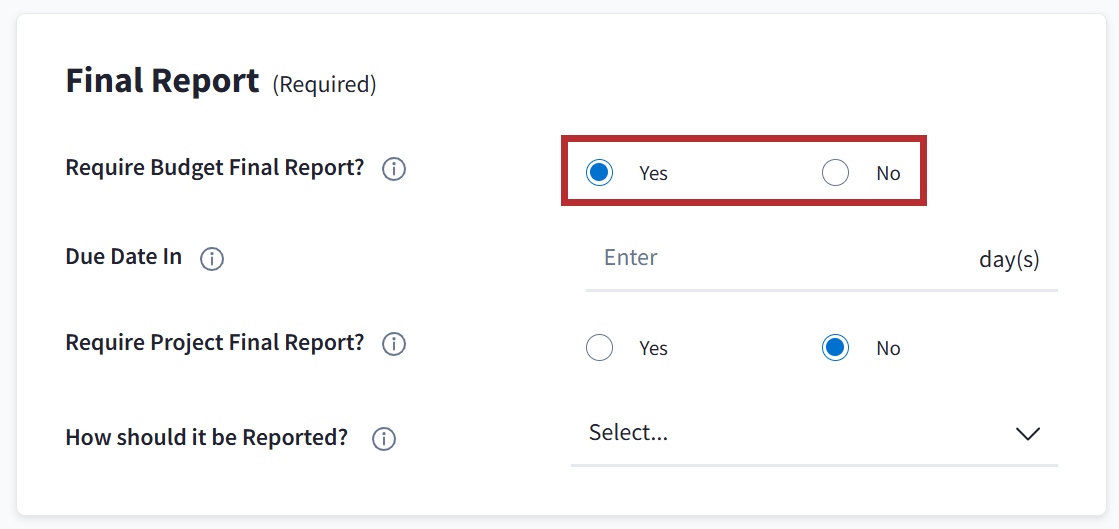Image resolution: width=1119 pixels, height=529 pixels.
Task: Click the Due Date In label text
Action: click(x=124, y=257)
